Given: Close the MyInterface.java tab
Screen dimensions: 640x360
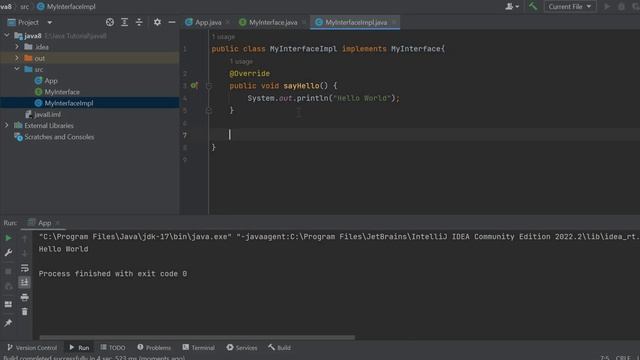Looking at the screenshot, I should pos(304,22).
